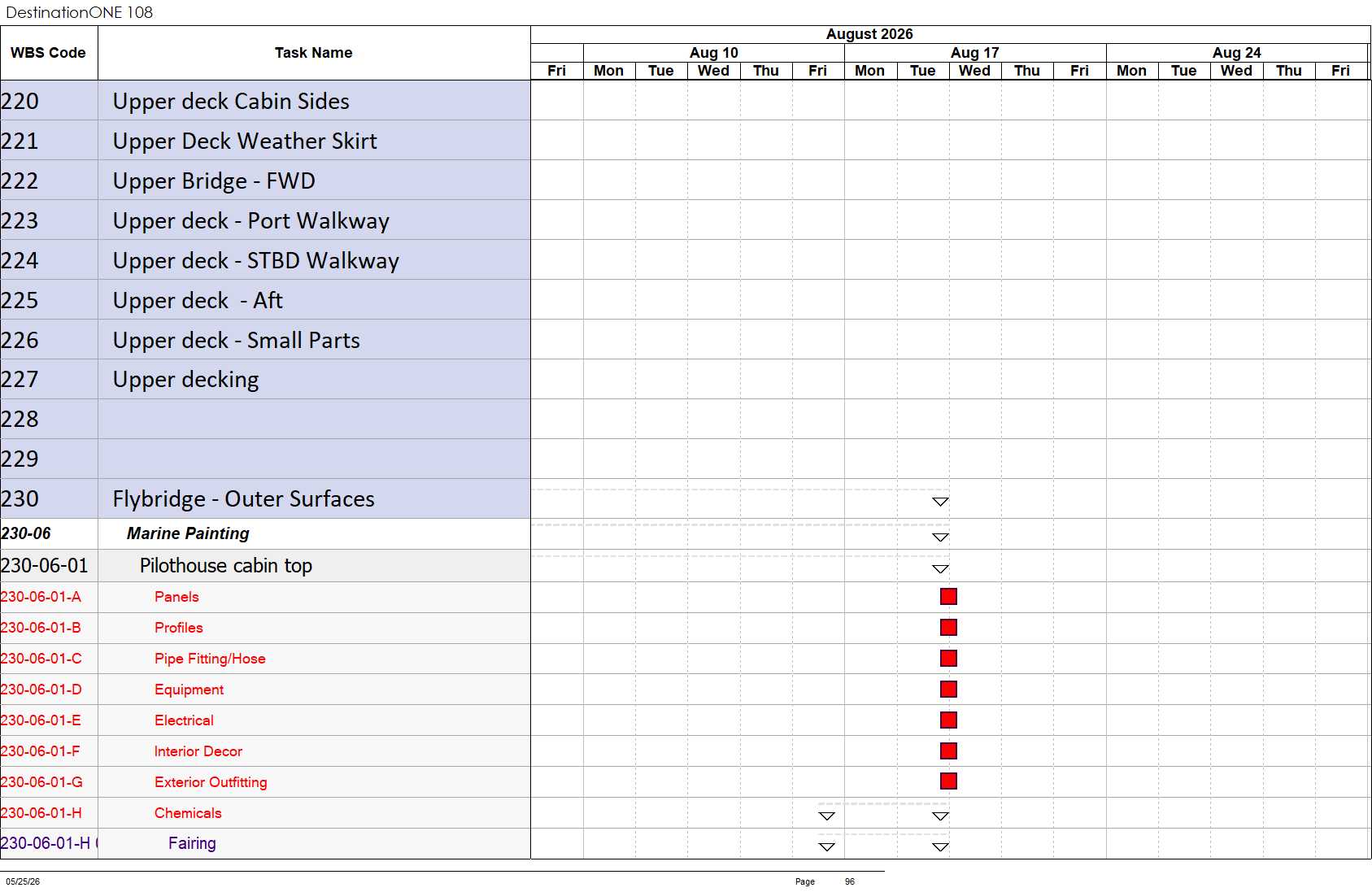
Task: Click WBS code 230-06-01-G
Action: click(41, 782)
